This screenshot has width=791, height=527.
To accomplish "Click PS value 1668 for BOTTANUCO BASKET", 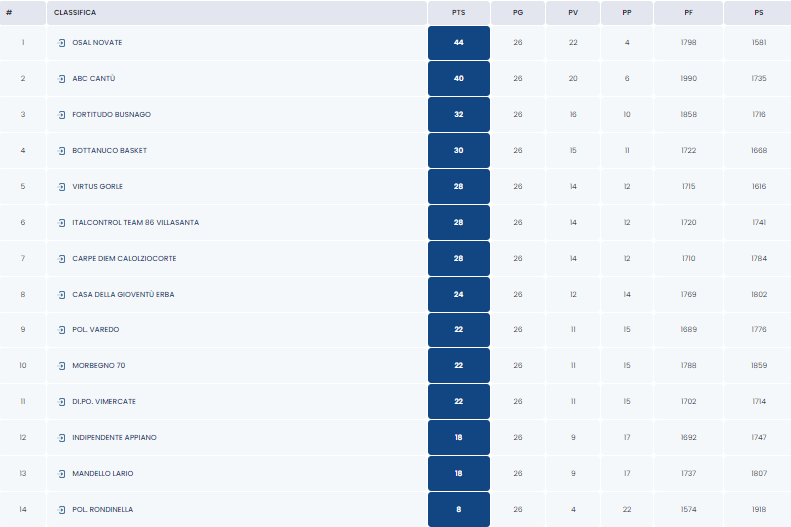I will (759, 150).
